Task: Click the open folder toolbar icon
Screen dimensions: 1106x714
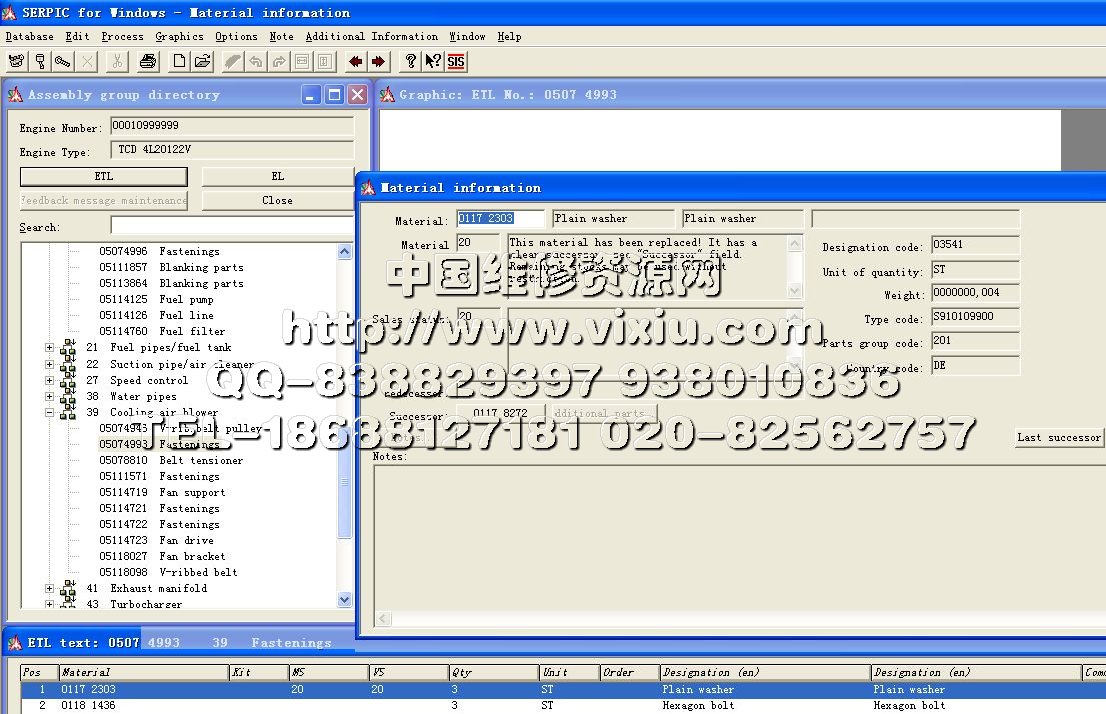Action: [x=202, y=61]
